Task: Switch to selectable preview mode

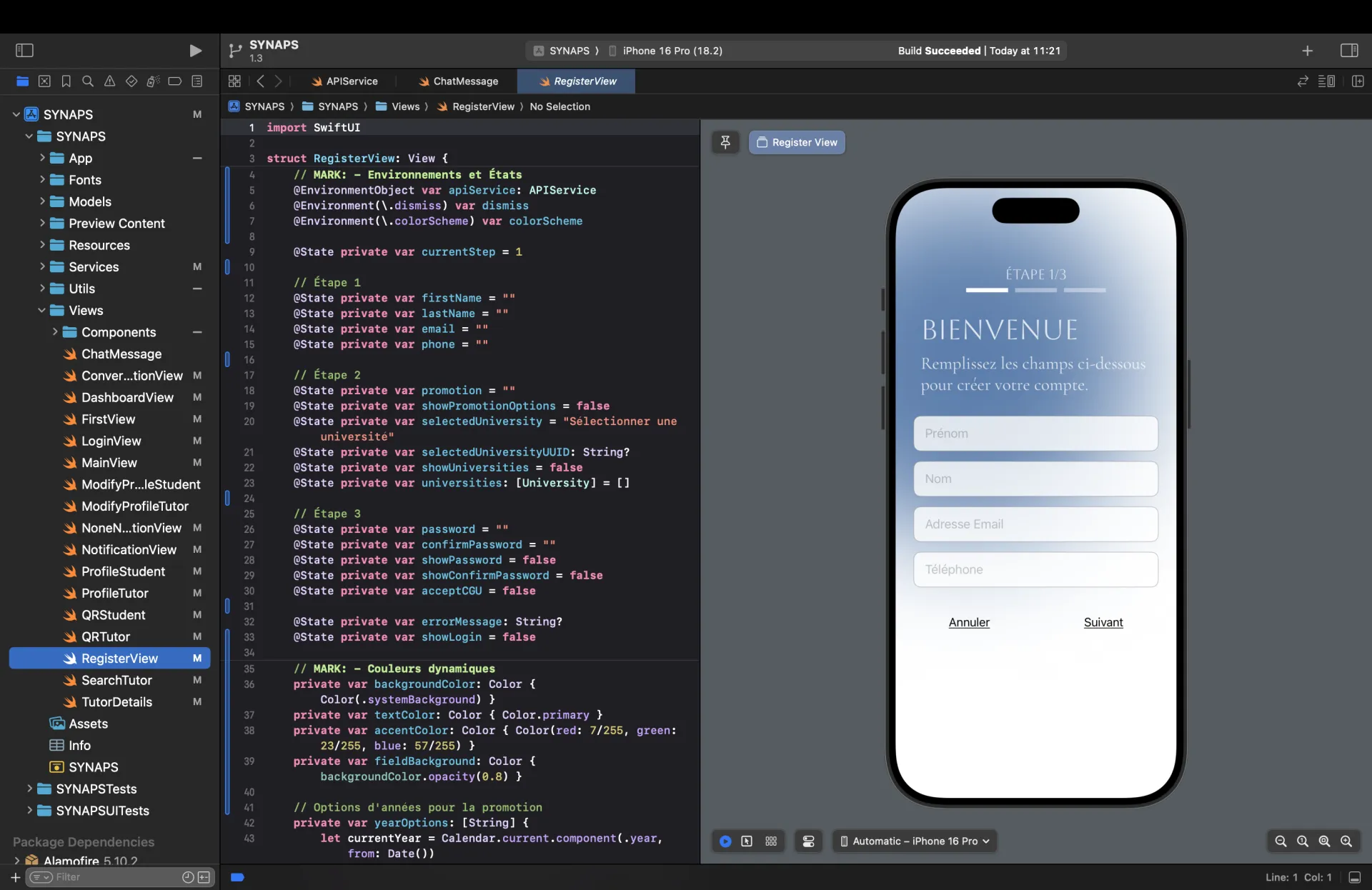Action: 747,841
